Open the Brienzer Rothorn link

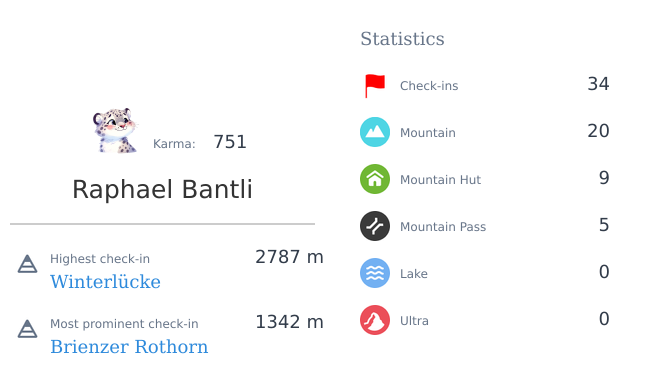point(129,347)
